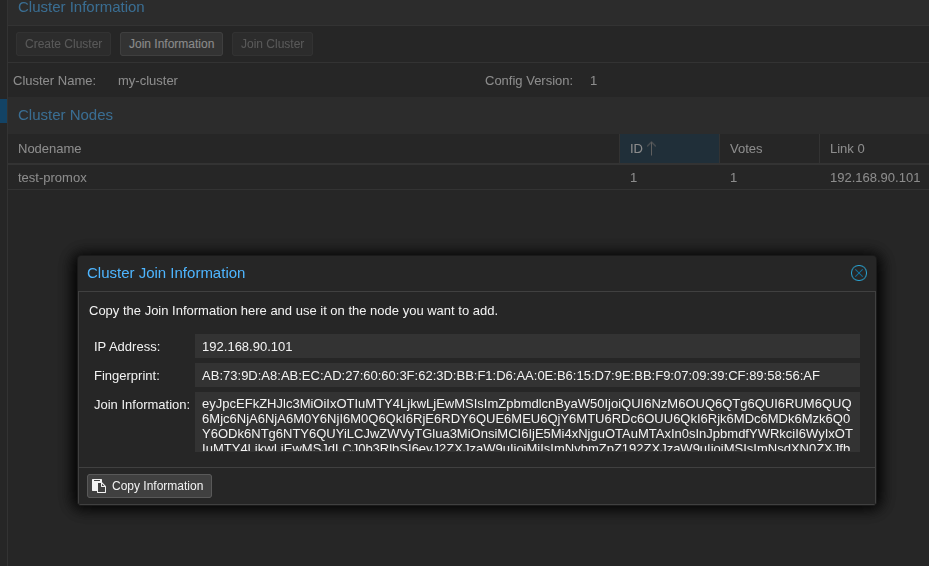The image size is (929, 566).
Task: Click the Votes cell of test-promox
Action: click(x=734, y=177)
